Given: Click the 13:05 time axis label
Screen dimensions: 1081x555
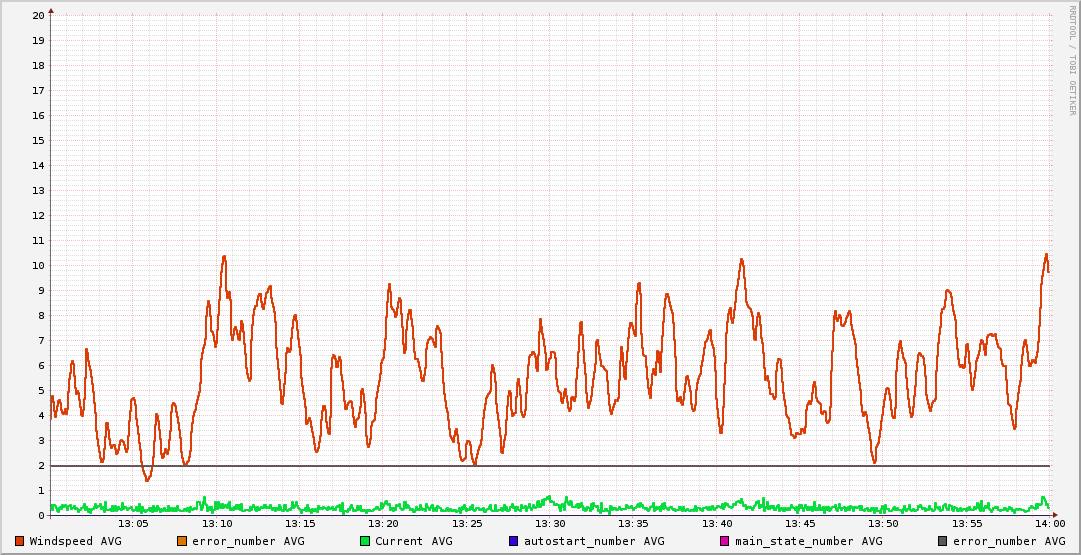Looking at the screenshot, I should (133, 524).
